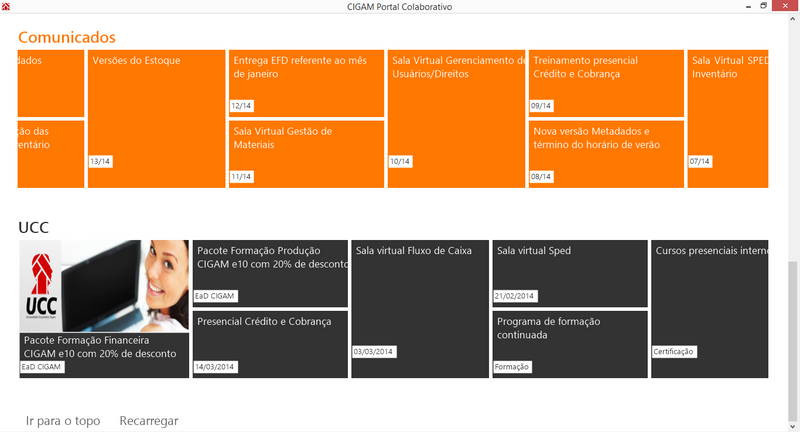Image resolution: width=800 pixels, height=432 pixels.
Task: Select Sala Virtual Gestão de Materiais tile
Action: tap(306, 153)
